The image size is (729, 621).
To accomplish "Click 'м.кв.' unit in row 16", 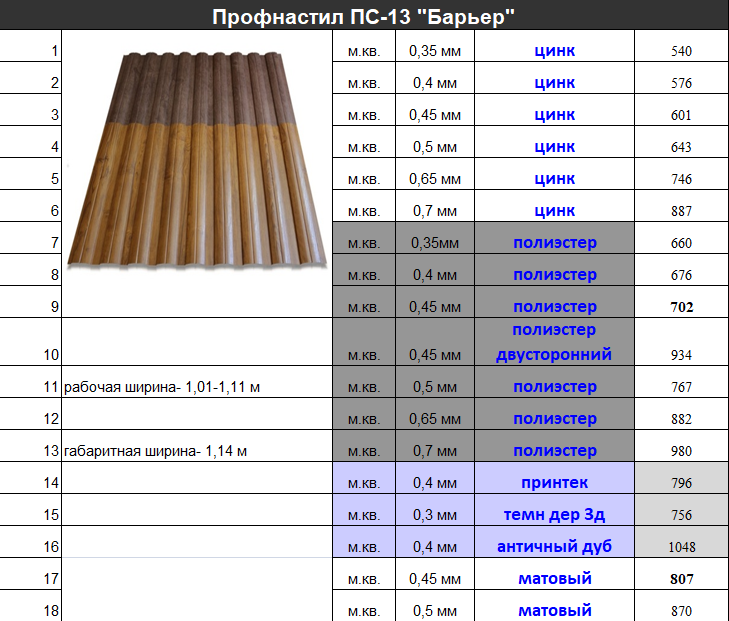I will pyautogui.click(x=364, y=548).
